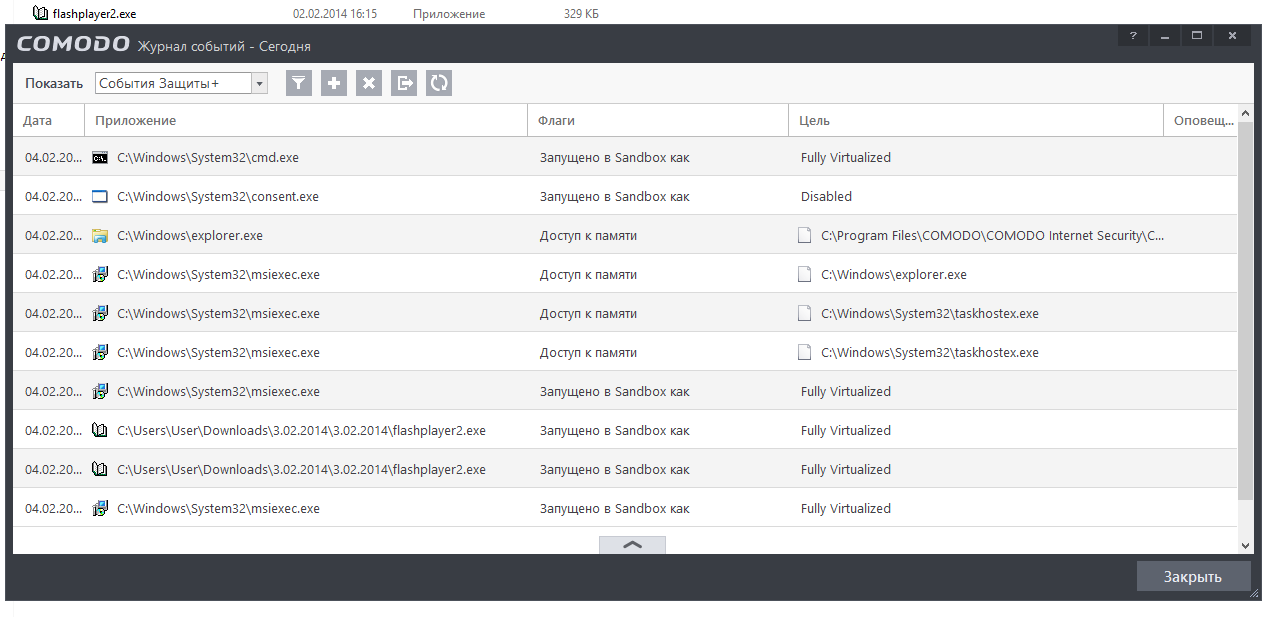This screenshot has width=1284, height=617.
Task: Click Приложение file type in background window
Action: click(449, 14)
